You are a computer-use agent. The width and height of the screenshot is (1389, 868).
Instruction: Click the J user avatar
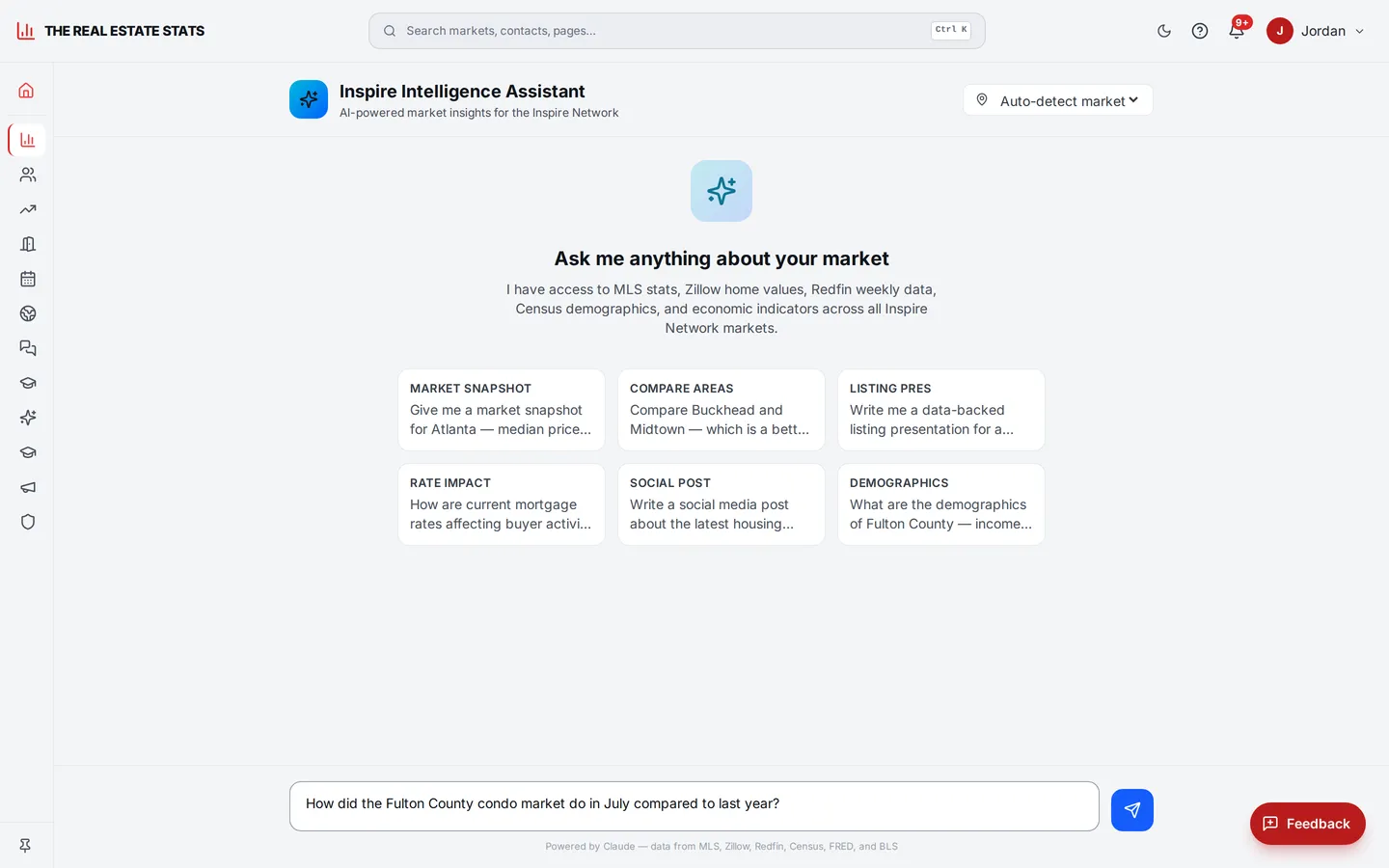coord(1280,31)
